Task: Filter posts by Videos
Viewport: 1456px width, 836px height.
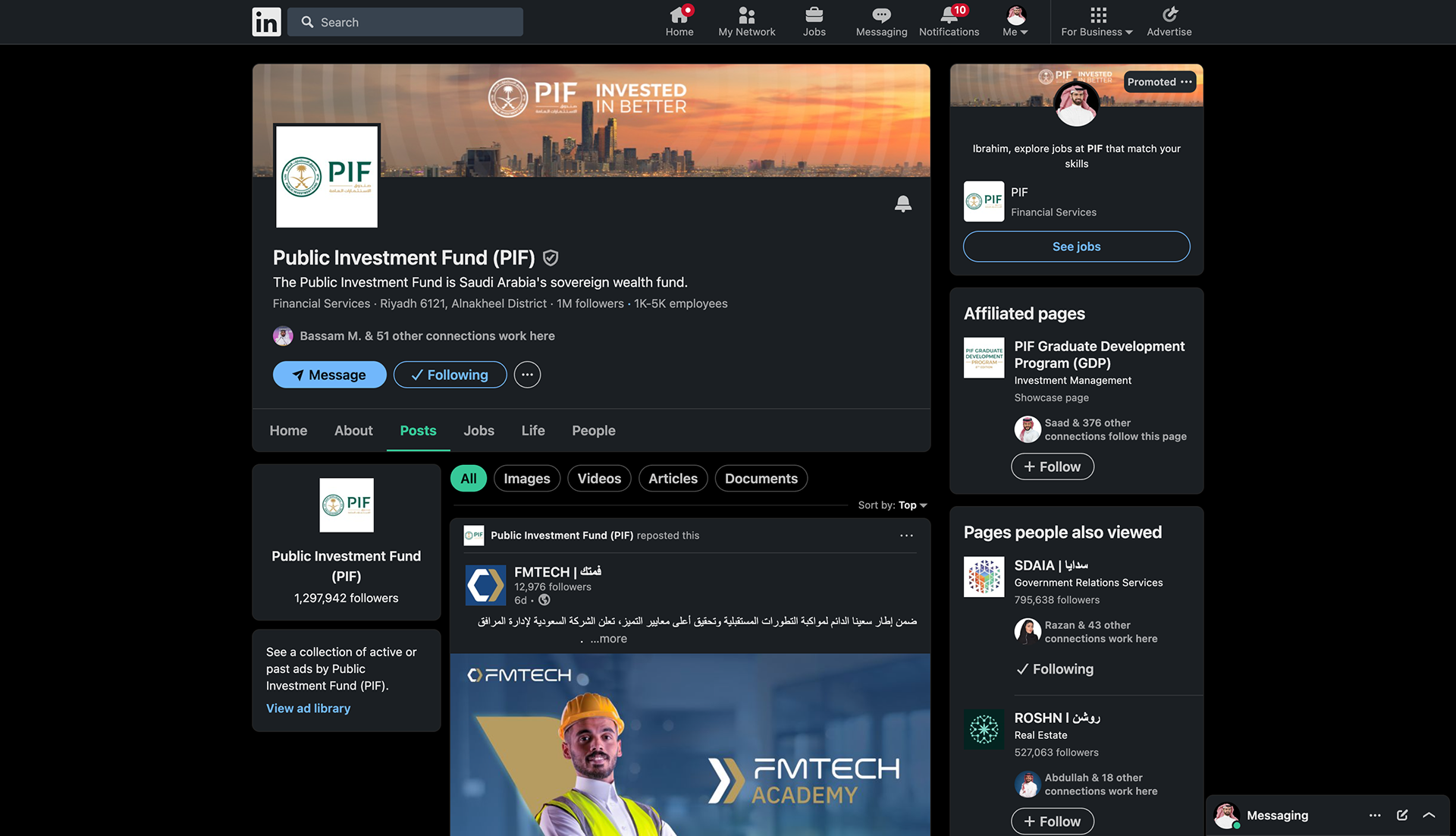Action: click(599, 479)
